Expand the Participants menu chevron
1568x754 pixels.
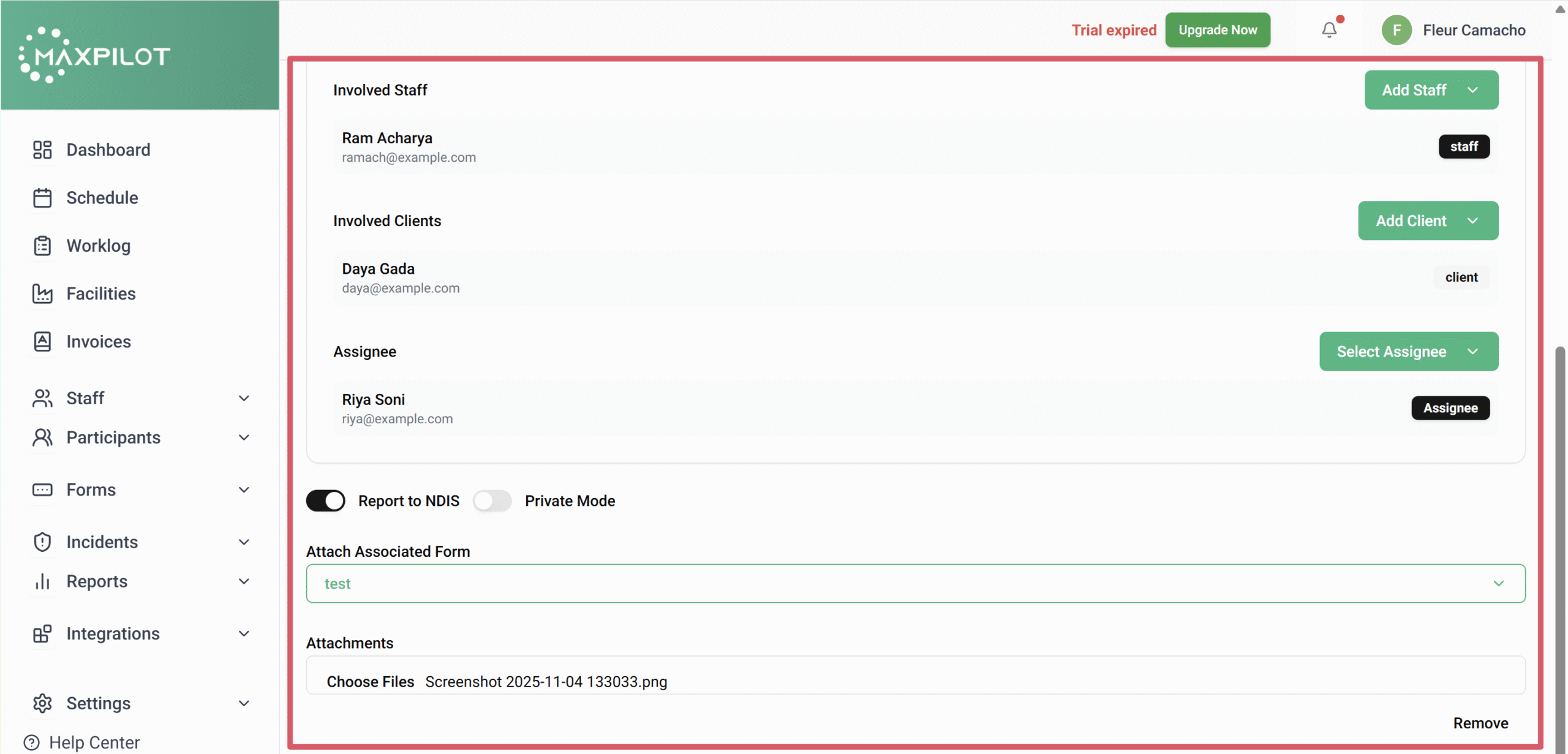pos(244,437)
